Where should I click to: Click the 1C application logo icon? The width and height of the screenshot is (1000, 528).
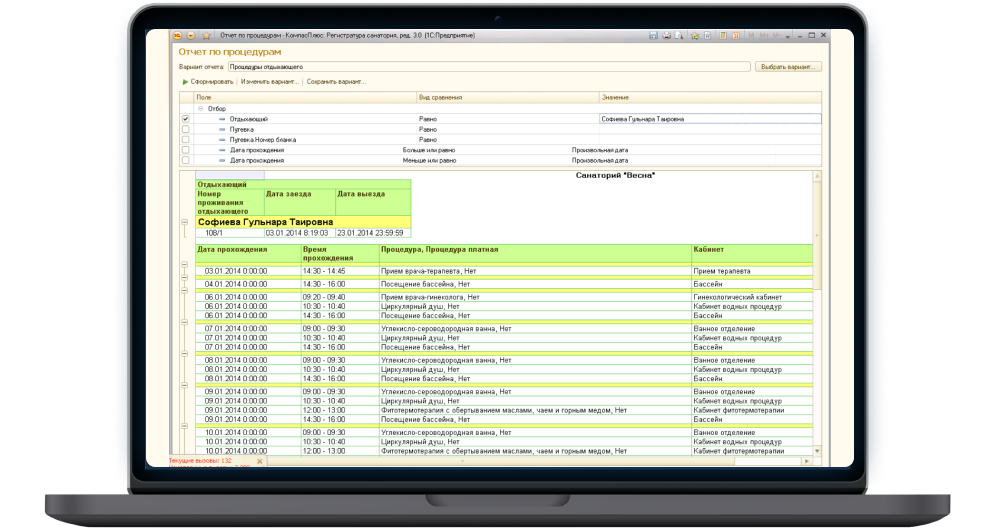[x=175, y=35]
